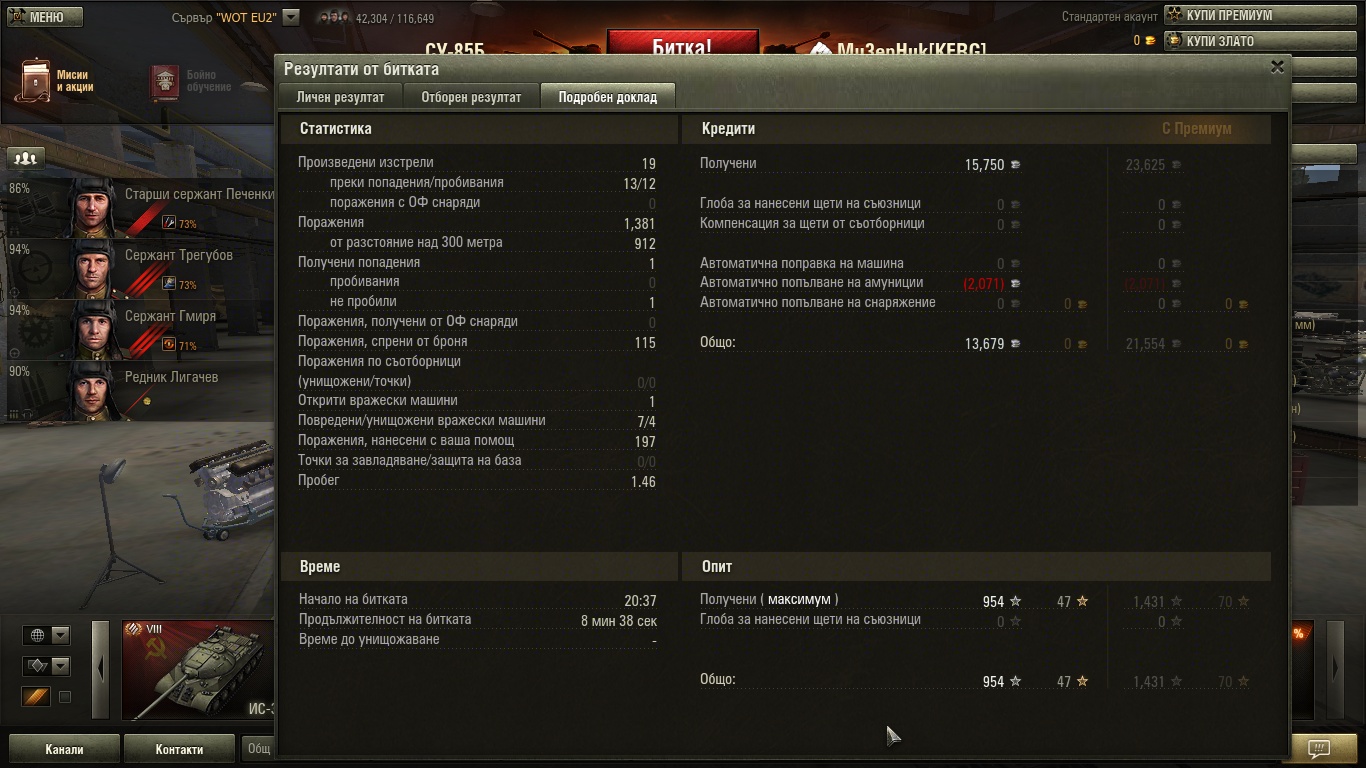Switch to the Отборен резултат tab
Screen dimensions: 1366x768
point(471,97)
